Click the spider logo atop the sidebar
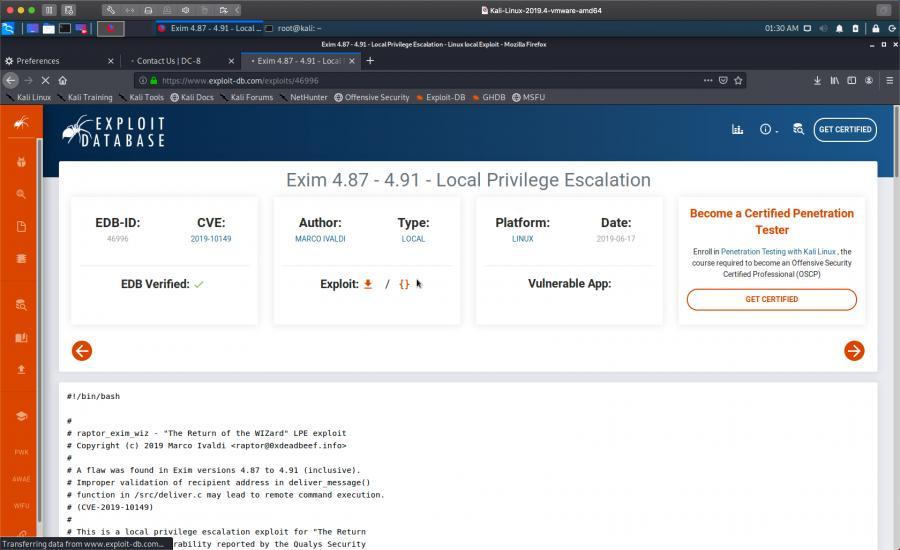 (21, 122)
